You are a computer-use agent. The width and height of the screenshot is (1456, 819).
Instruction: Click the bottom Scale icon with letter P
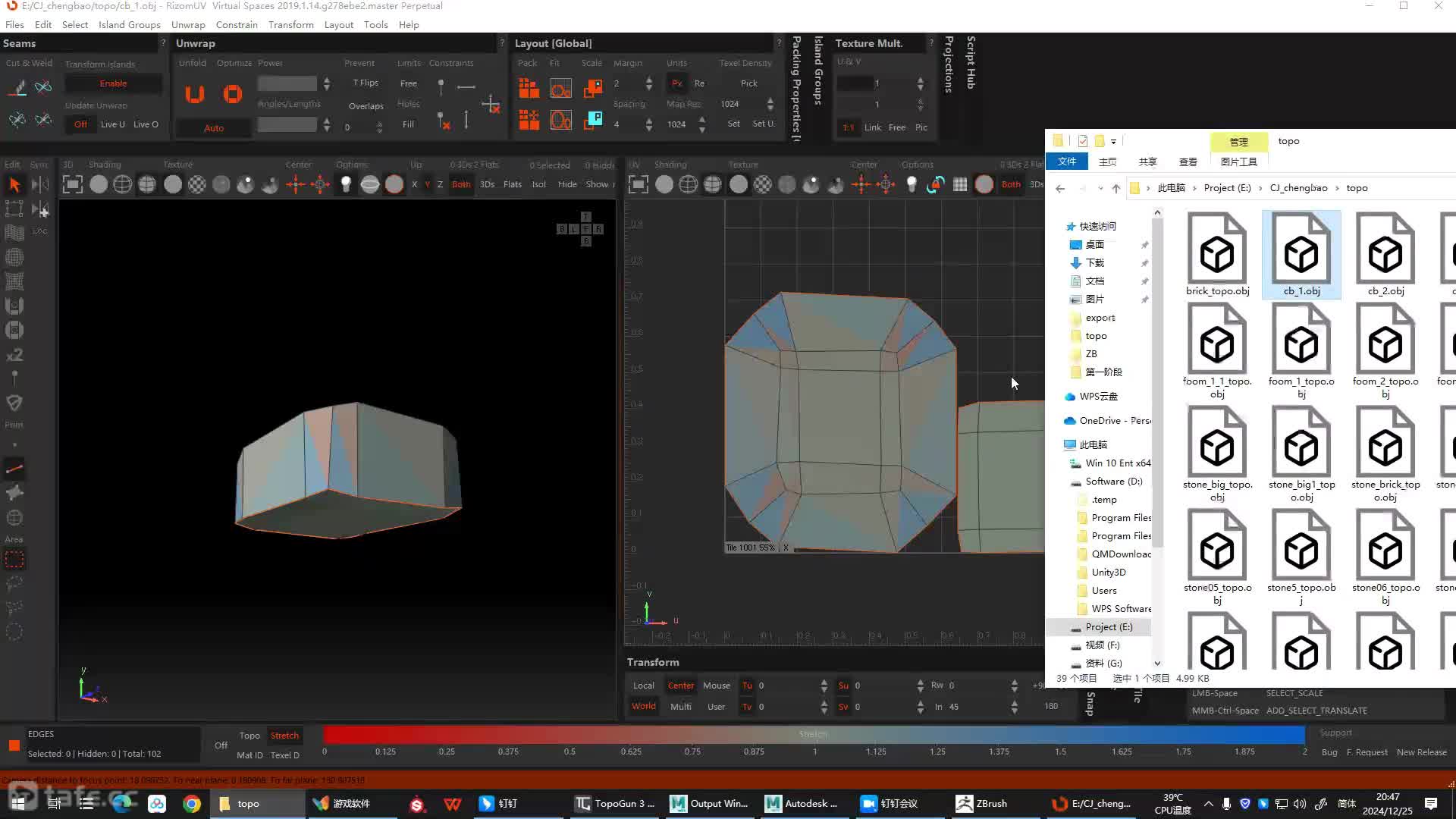(592, 120)
